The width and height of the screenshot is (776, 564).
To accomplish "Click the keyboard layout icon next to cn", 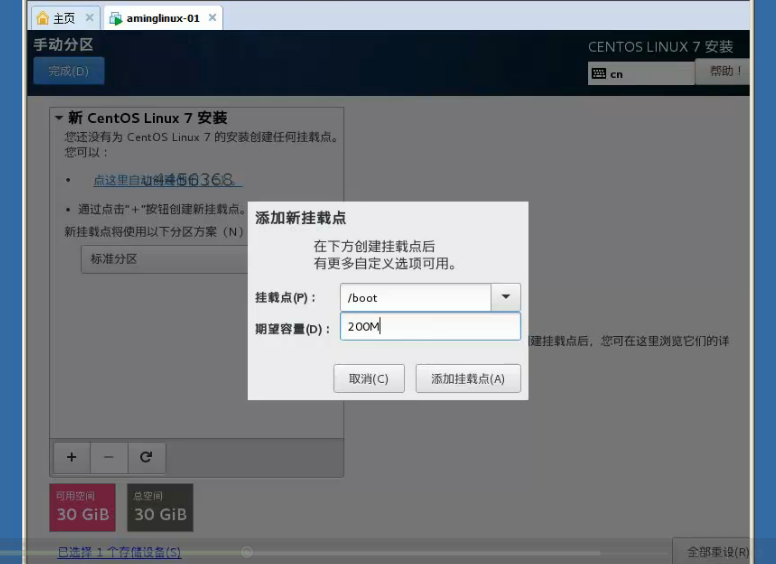I will coord(599,74).
